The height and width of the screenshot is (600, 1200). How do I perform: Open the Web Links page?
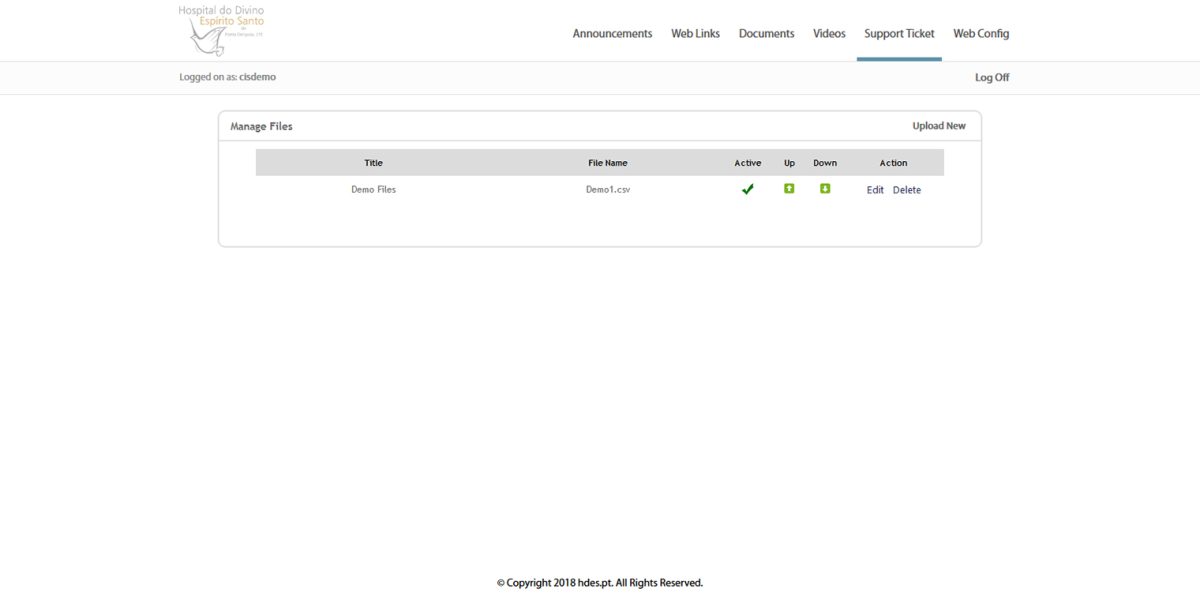point(695,33)
